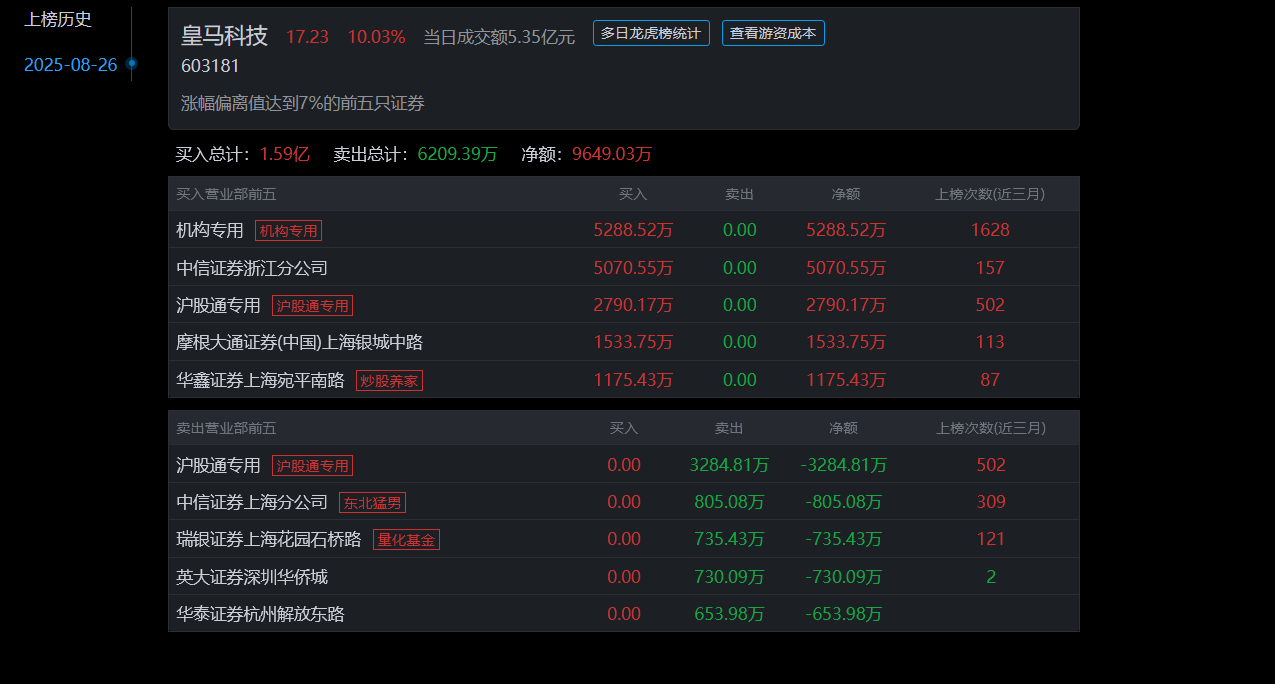The image size is (1275, 684).
Task: Click listing count 309
Action: point(991,502)
